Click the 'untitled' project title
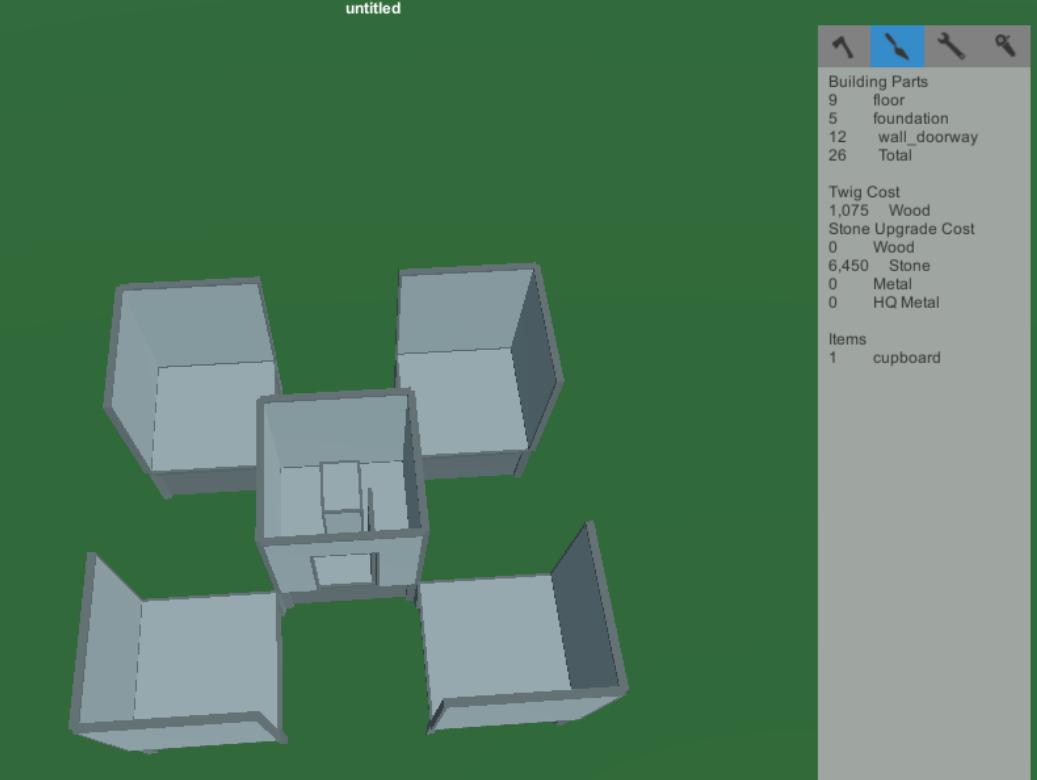This screenshot has width=1037, height=780. 373,9
